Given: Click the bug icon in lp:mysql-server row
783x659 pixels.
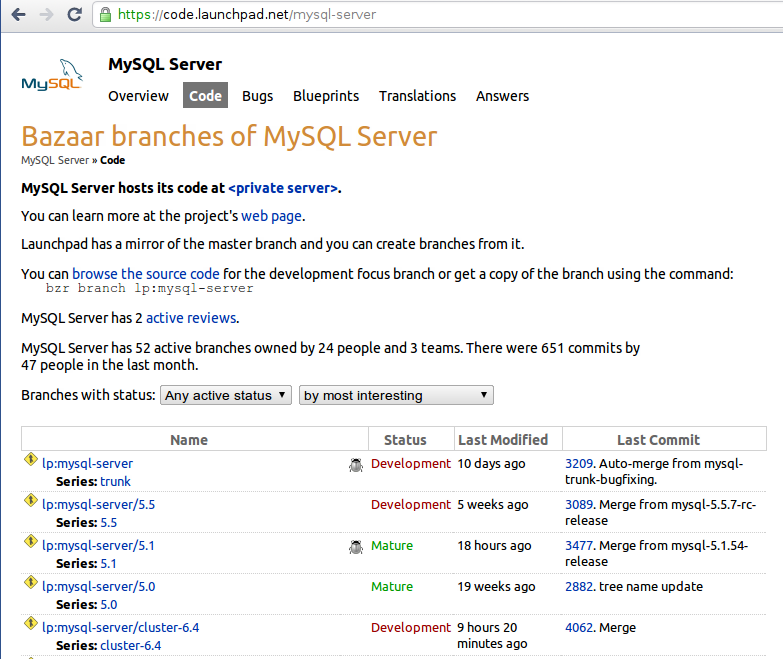Looking at the screenshot, I should (356, 465).
